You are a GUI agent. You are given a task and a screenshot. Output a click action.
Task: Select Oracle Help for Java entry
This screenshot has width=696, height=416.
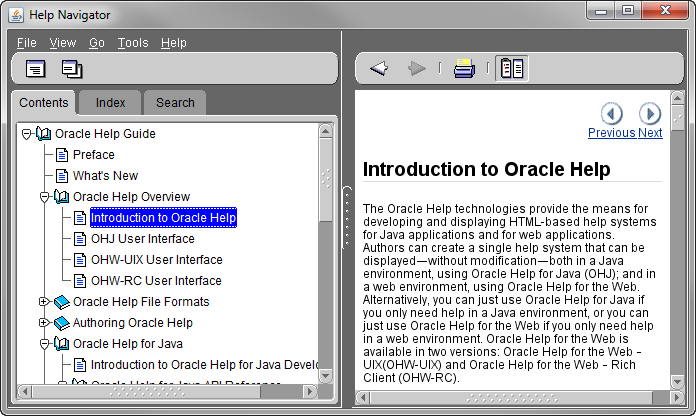(x=128, y=344)
